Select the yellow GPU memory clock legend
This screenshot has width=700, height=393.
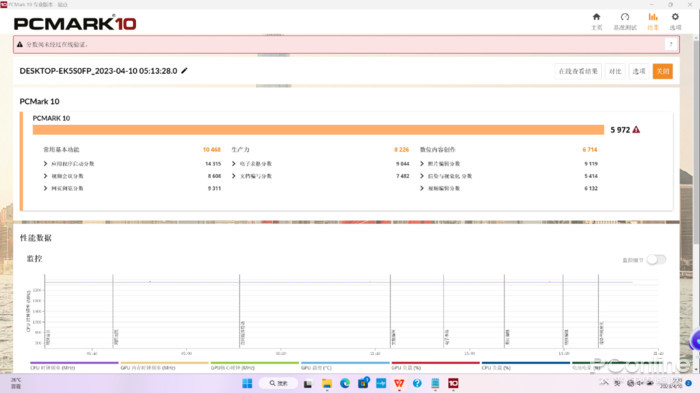click(164, 365)
